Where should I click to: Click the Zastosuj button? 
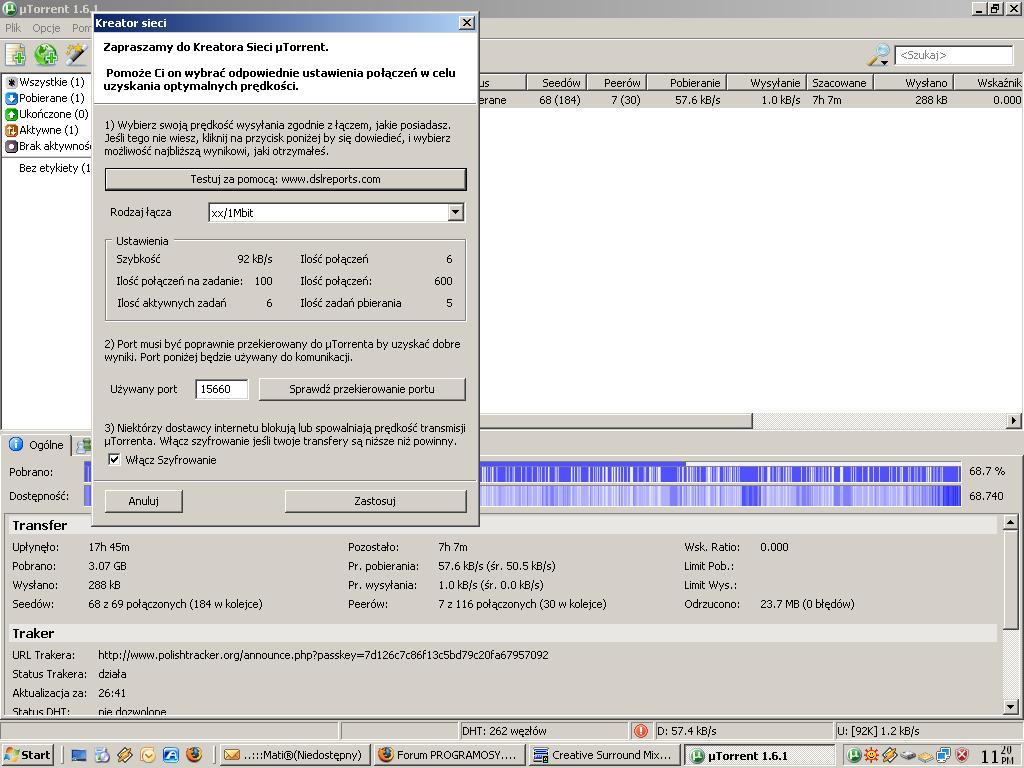pos(375,501)
